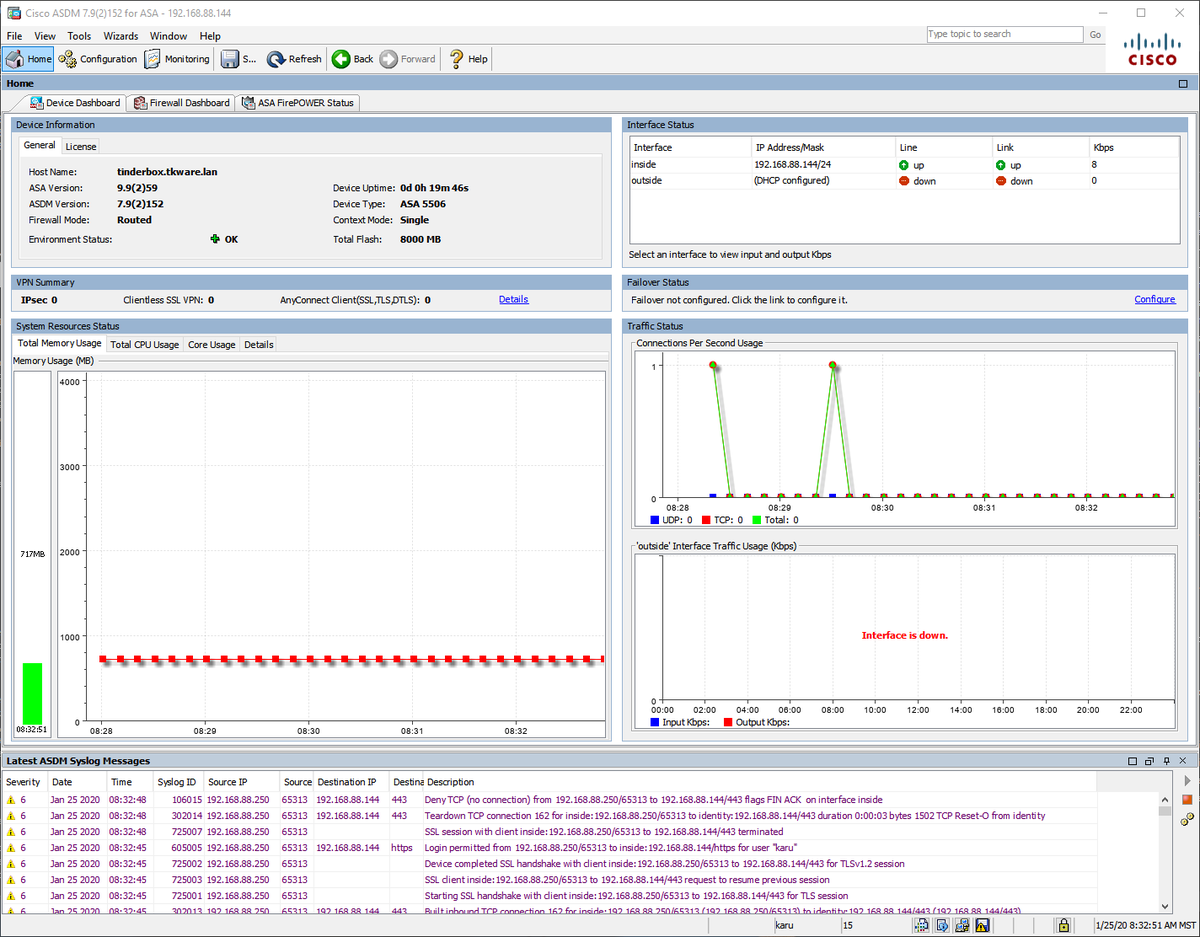Click the Cisco logo
The image size is (1200, 937).
click(x=1153, y=49)
